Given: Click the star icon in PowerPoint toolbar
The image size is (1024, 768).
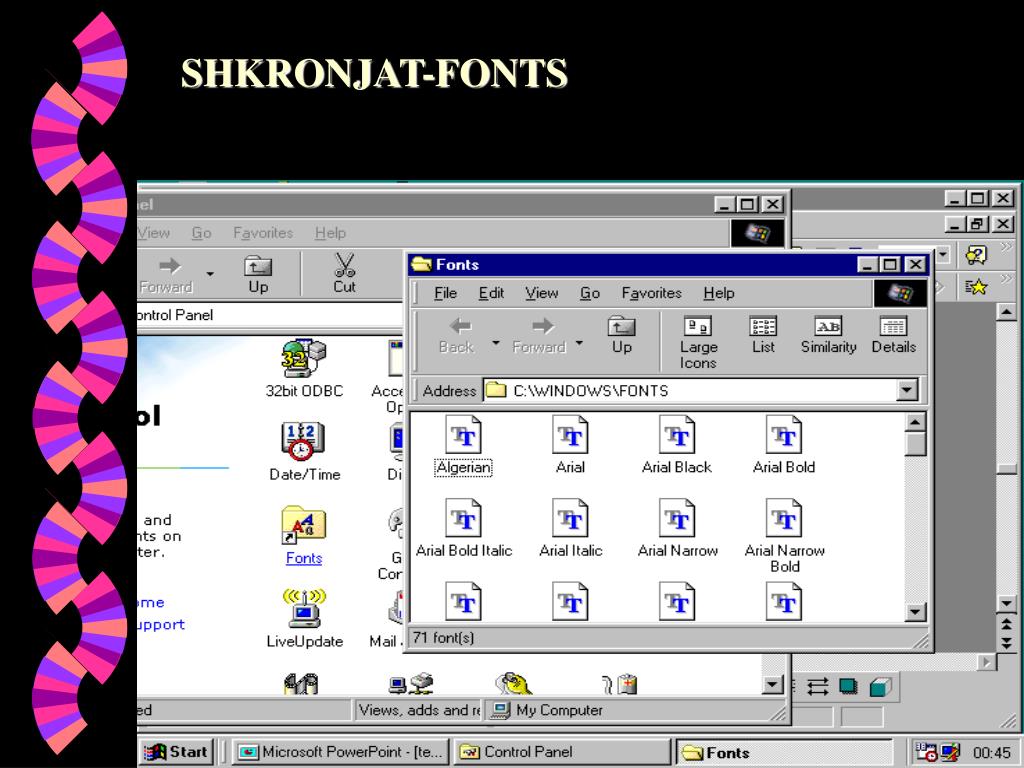Looking at the screenshot, I should click(x=976, y=286).
